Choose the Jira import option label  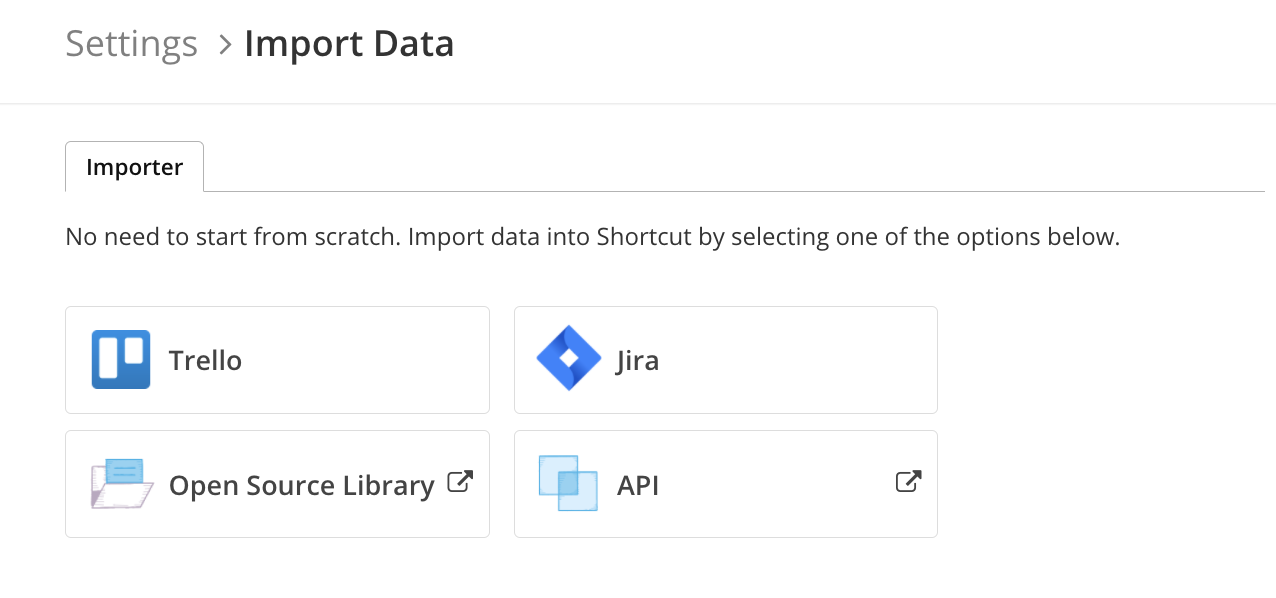click(638, 360)
